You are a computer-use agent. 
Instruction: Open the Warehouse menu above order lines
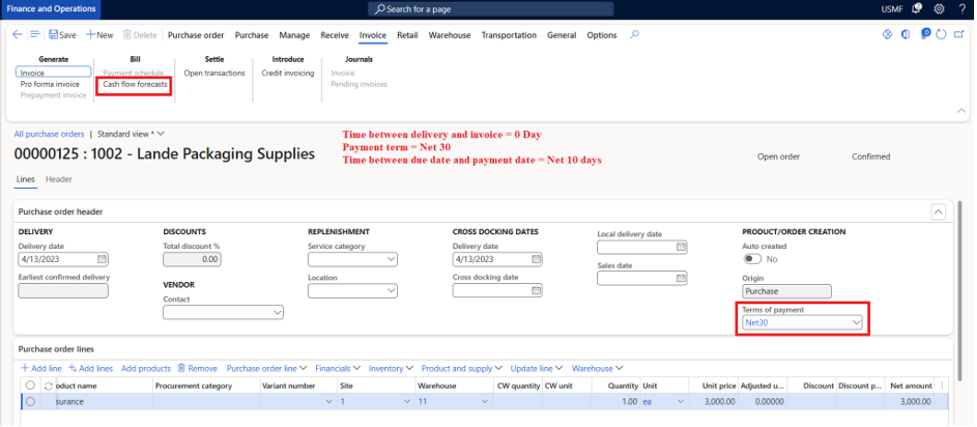click(x=598, y=368)
